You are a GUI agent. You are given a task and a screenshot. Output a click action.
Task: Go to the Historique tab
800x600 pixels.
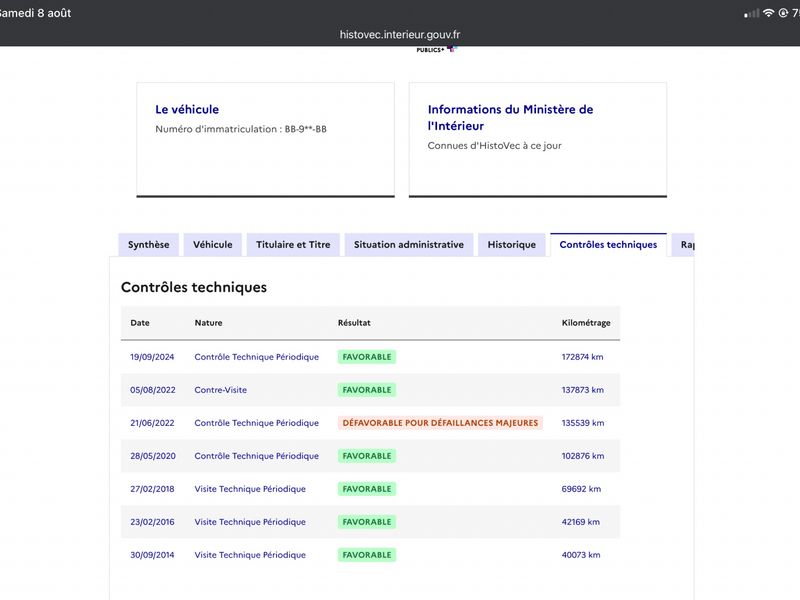coord(512,245)
